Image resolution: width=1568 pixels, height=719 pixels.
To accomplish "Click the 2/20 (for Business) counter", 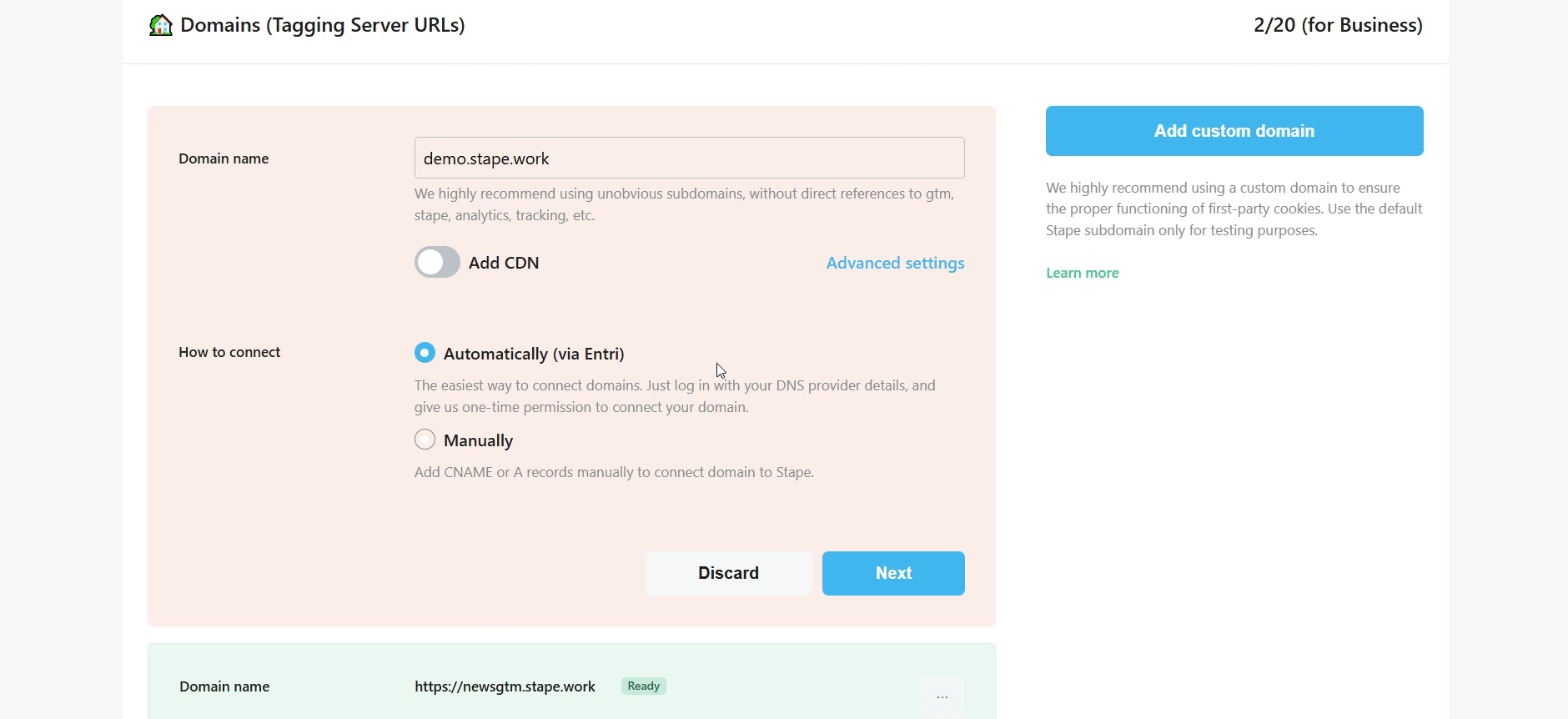I will (1338, 25).
